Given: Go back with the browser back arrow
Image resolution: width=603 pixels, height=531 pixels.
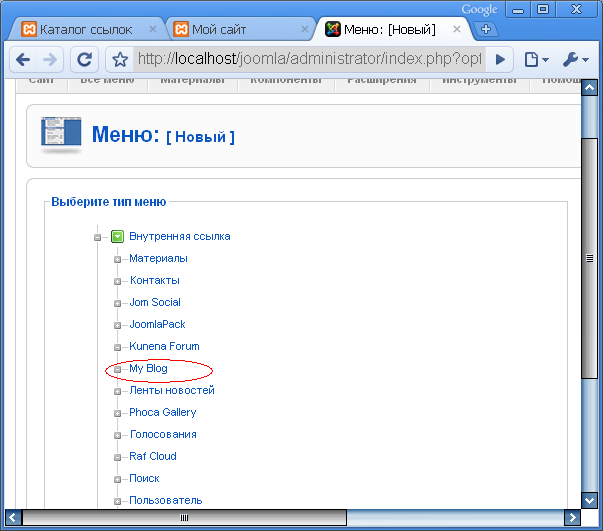Looking at the screenshot, I should [x=23, y=60].
